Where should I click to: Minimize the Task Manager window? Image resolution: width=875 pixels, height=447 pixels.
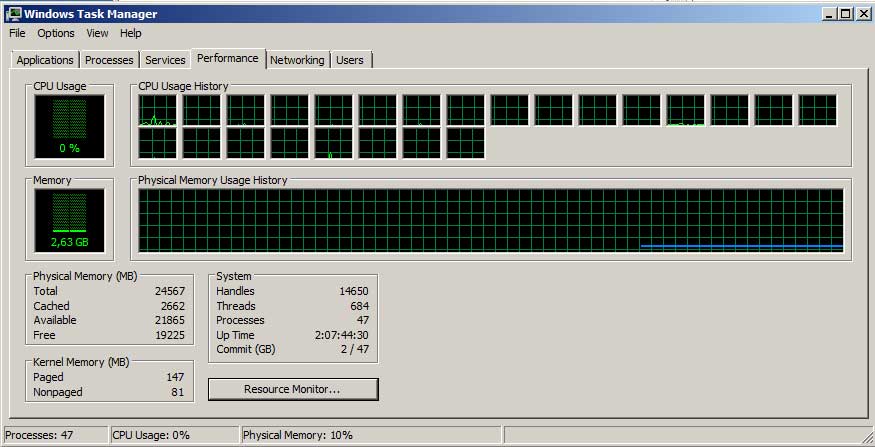pos(831,14)
